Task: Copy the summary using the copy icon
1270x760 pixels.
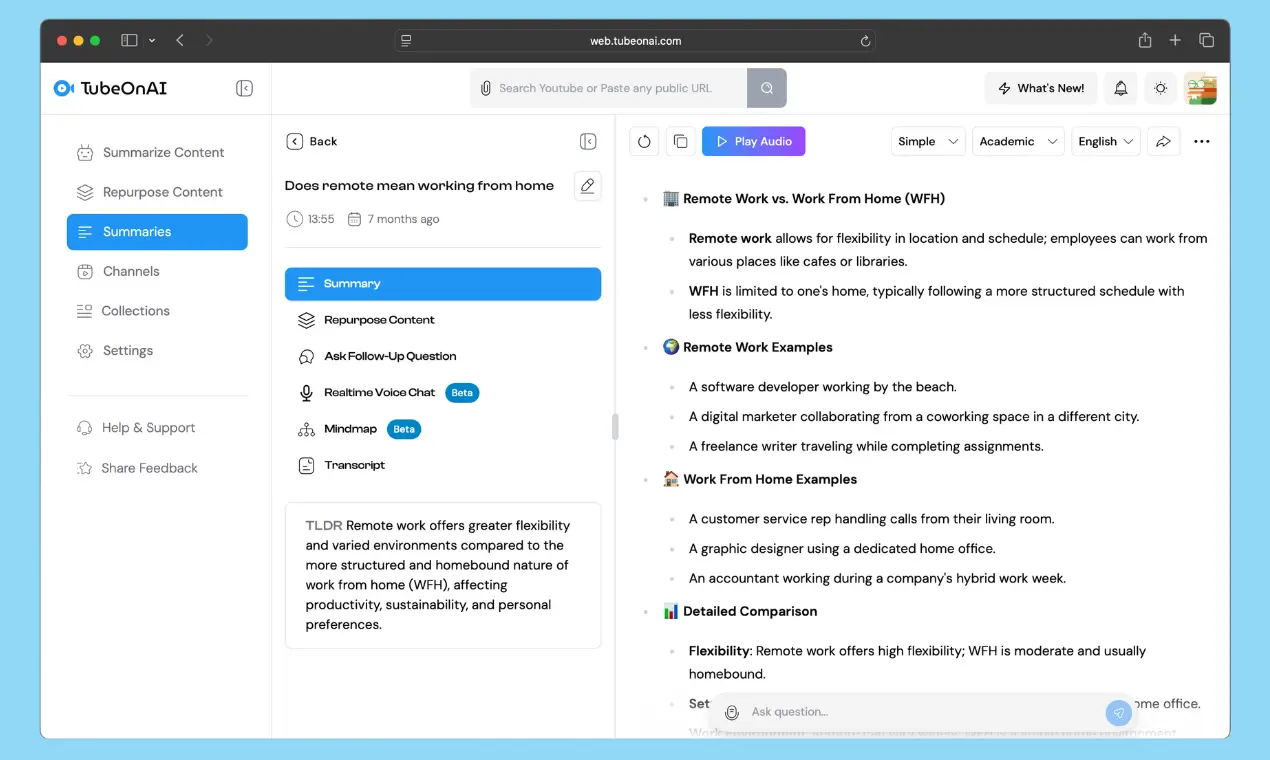Action: pos(681,142)
